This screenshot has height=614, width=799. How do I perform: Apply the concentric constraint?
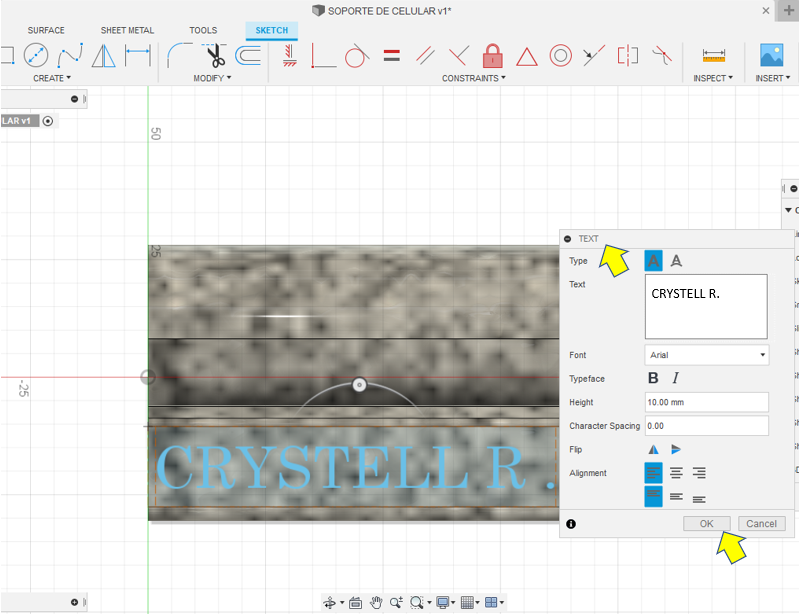[561, 56]
